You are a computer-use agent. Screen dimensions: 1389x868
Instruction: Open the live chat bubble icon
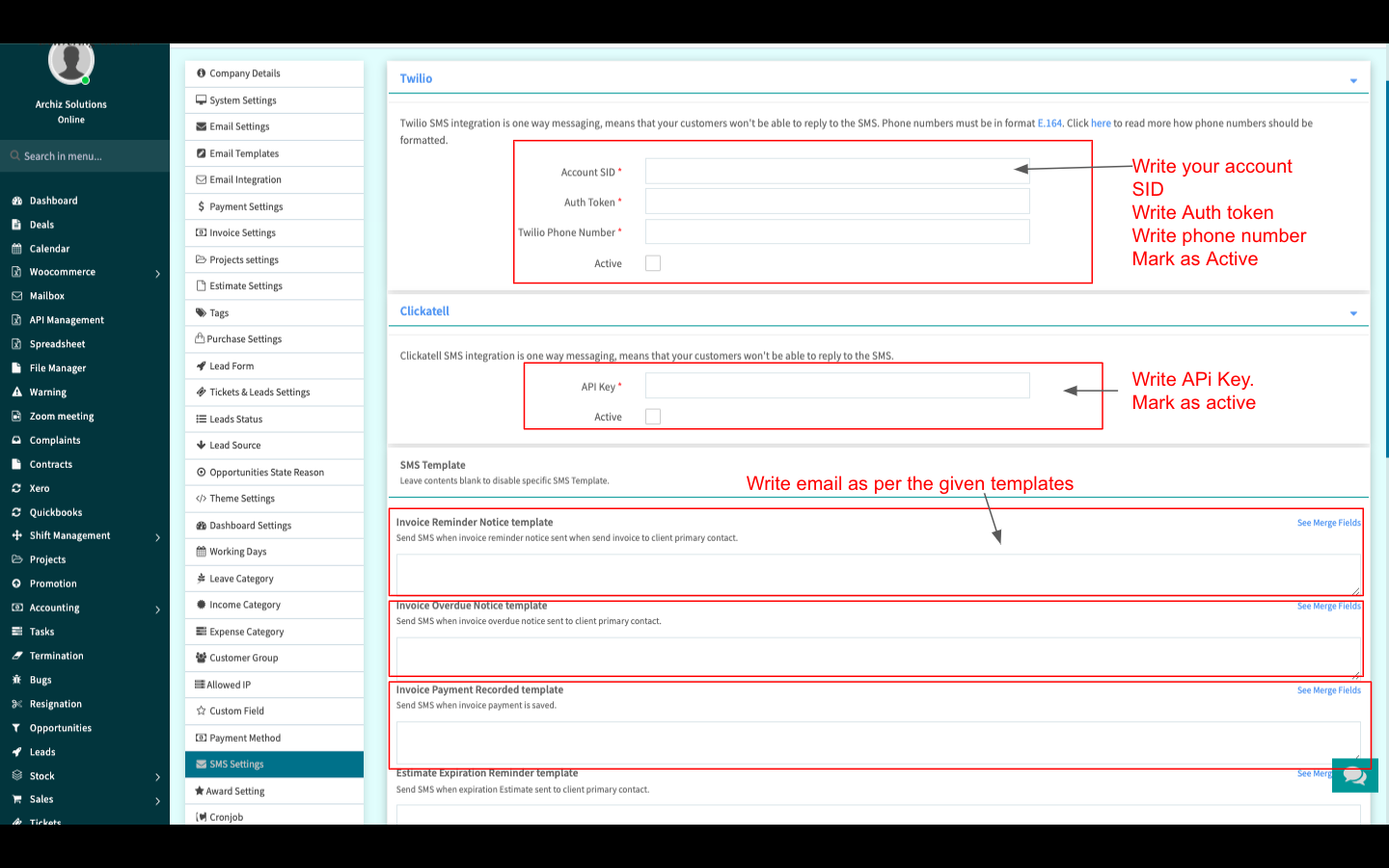[x=1354, y=775]
